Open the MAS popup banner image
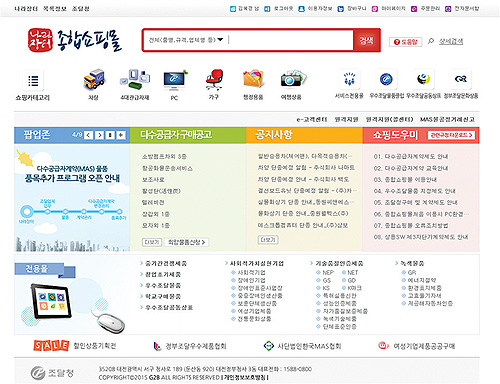This screenshot has width=500, height=384. point(72,197)
